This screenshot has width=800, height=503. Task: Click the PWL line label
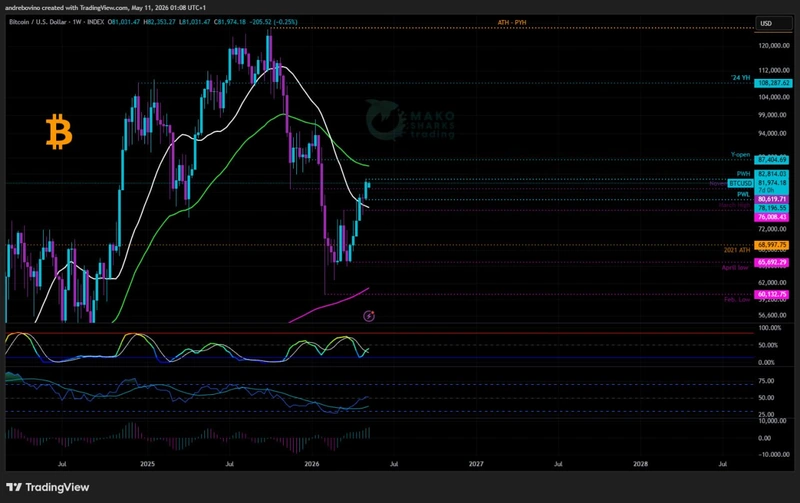(743, 194)
